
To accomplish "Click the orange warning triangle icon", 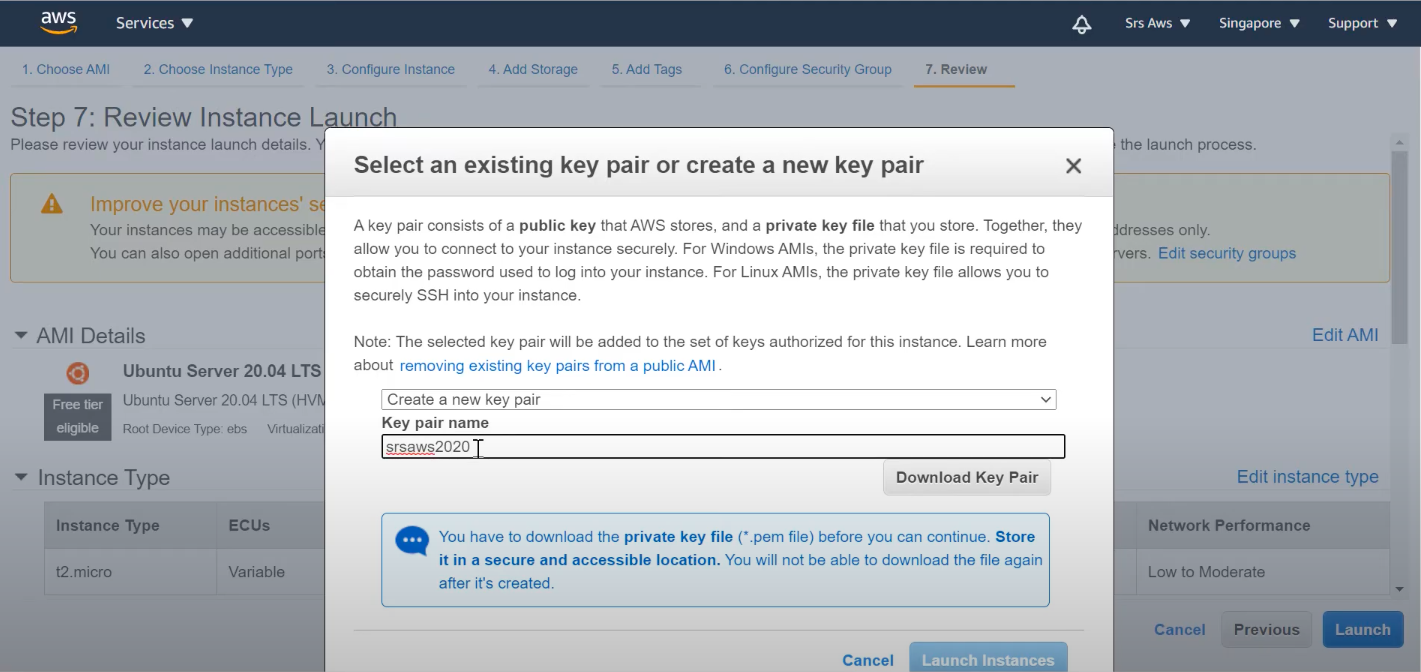I will tap(51, 204).
